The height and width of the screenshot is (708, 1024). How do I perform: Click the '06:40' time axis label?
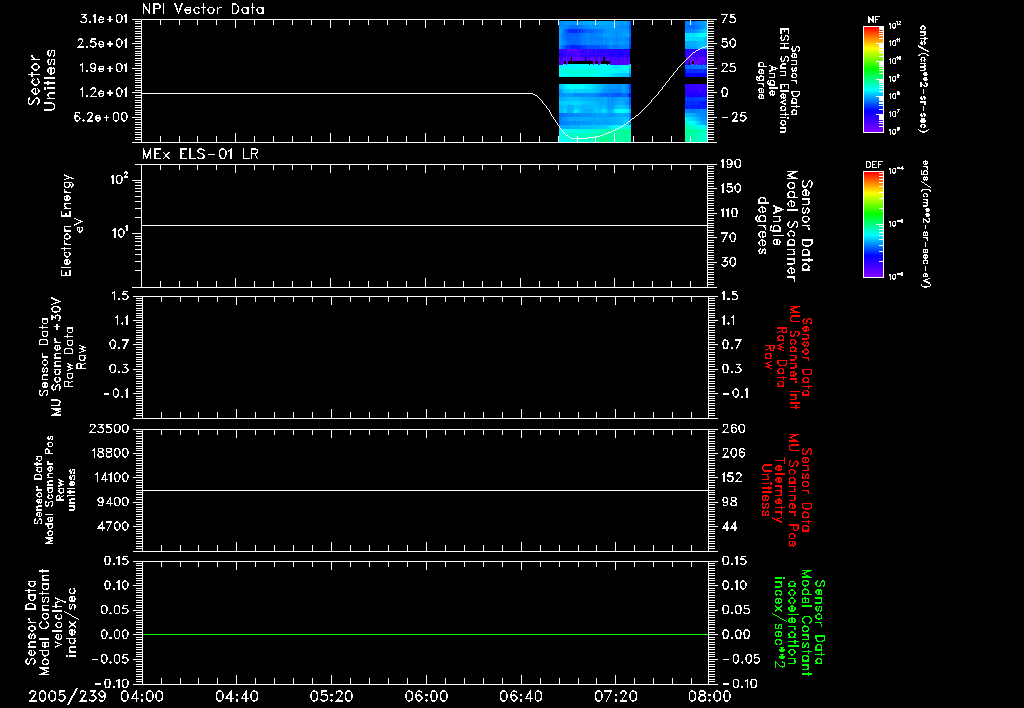(x=520, y=696)
